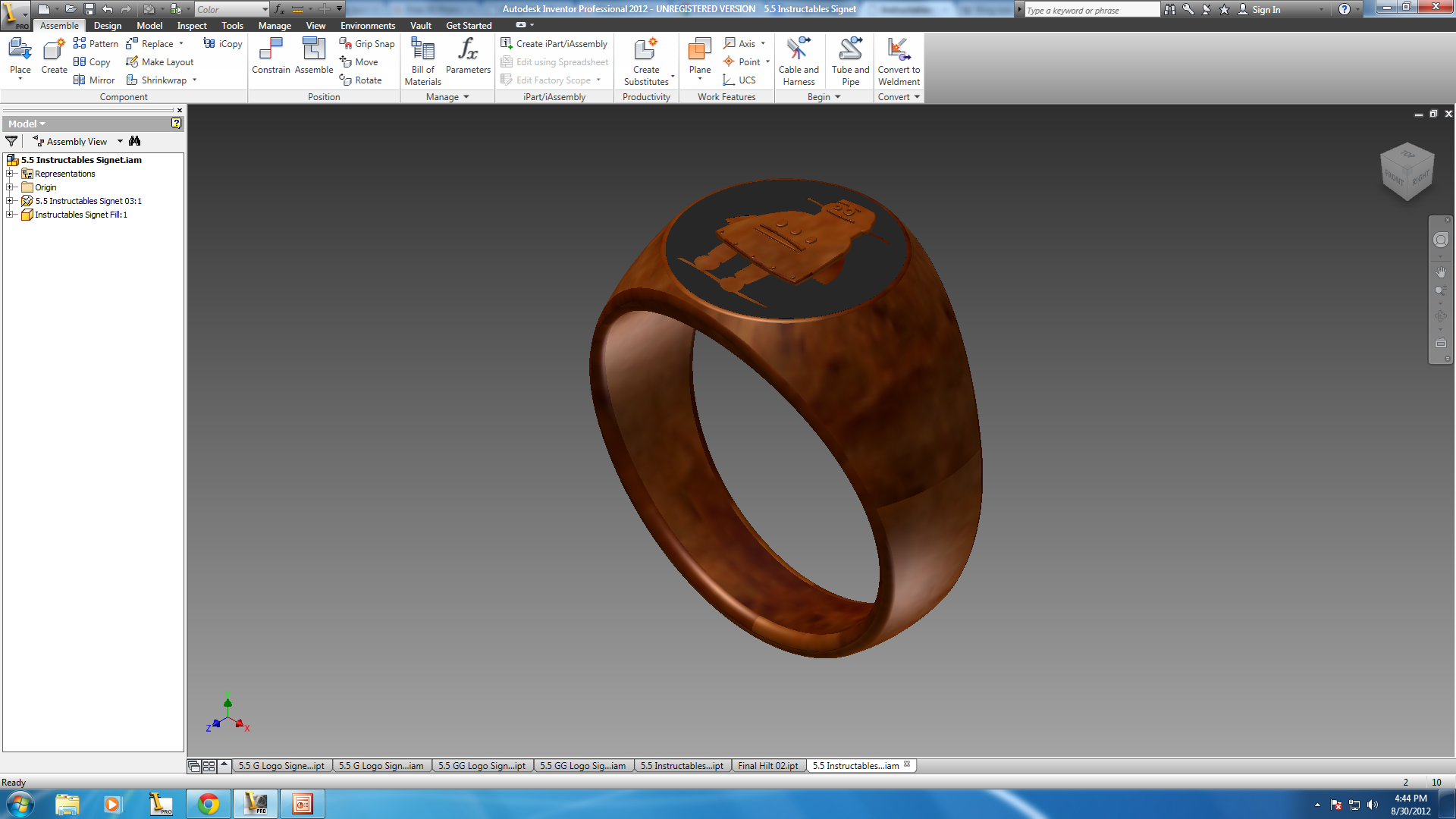Click the browser filter icon
Viewport: 1456px width, 819px height.
[11, 141]
